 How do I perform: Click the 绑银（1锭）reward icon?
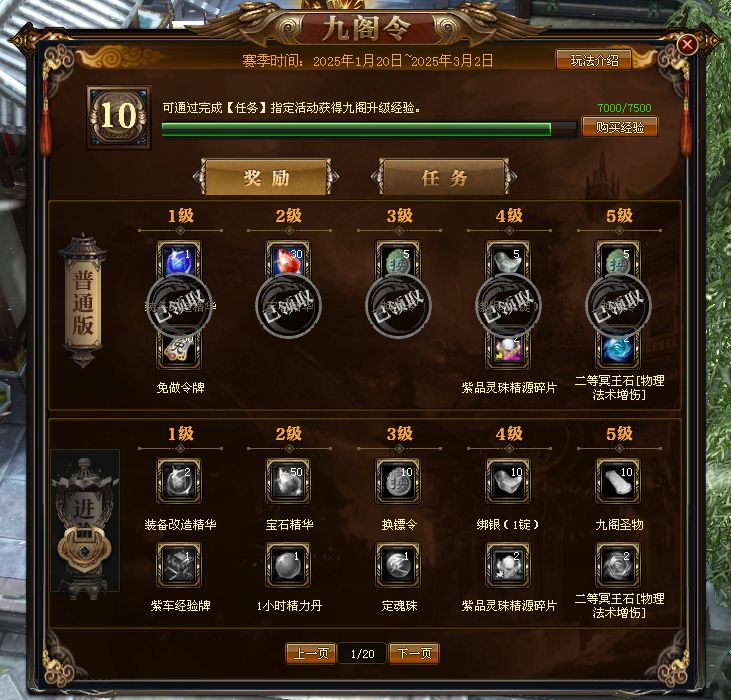tap(508, 481)
